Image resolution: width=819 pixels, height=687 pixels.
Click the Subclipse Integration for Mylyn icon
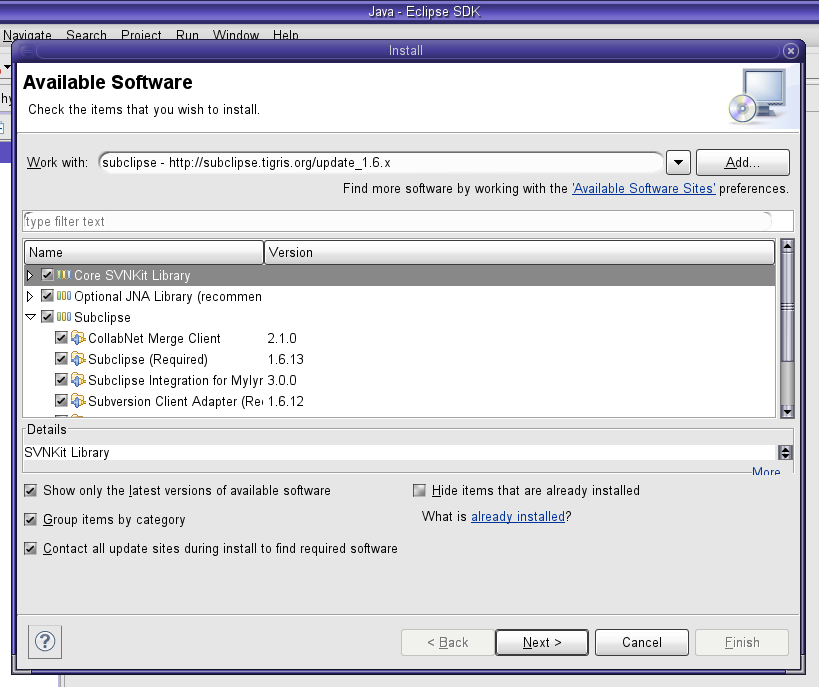(x=78, y=380)
